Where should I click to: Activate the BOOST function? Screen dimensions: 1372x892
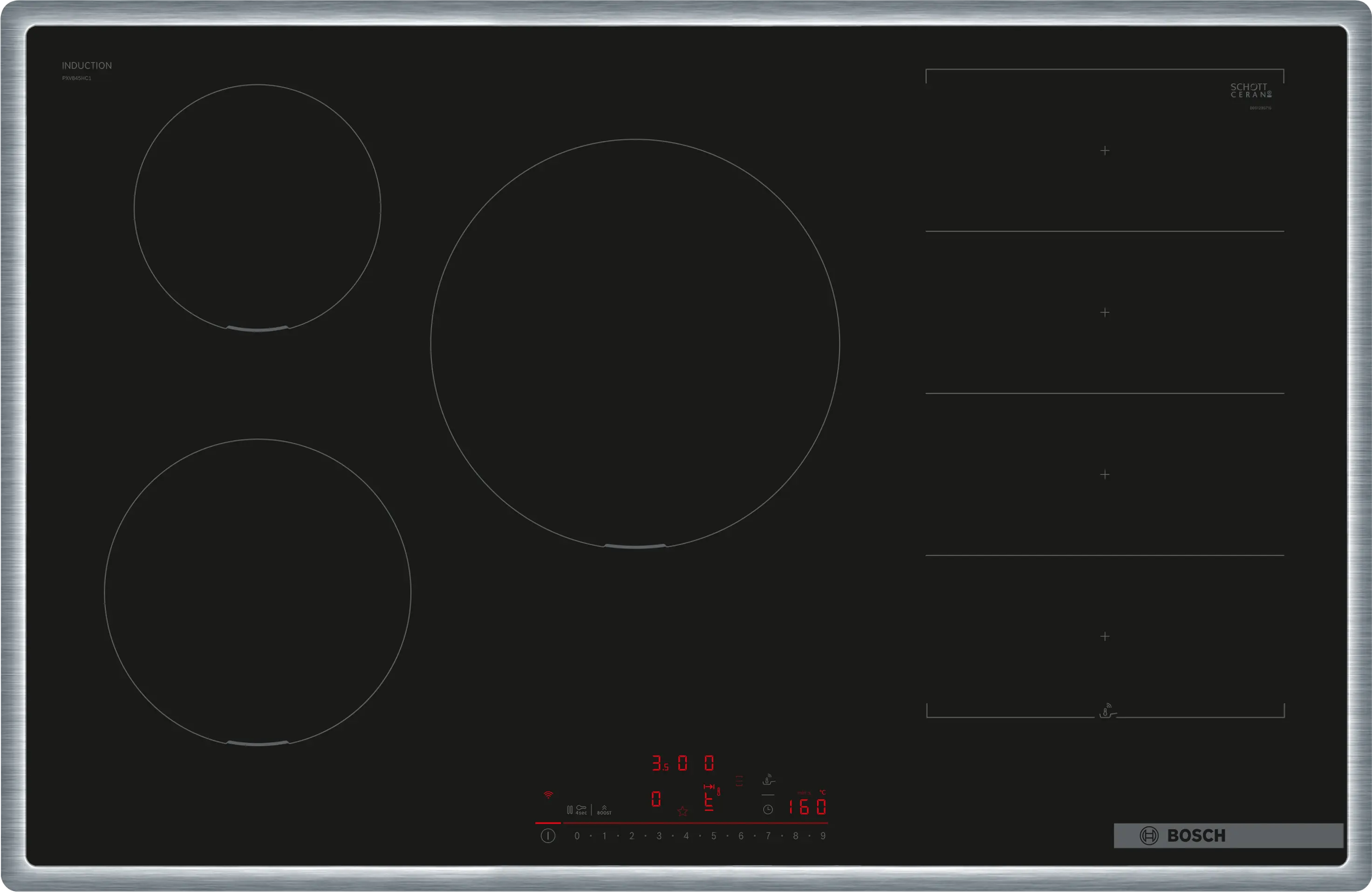coord(604,810)
